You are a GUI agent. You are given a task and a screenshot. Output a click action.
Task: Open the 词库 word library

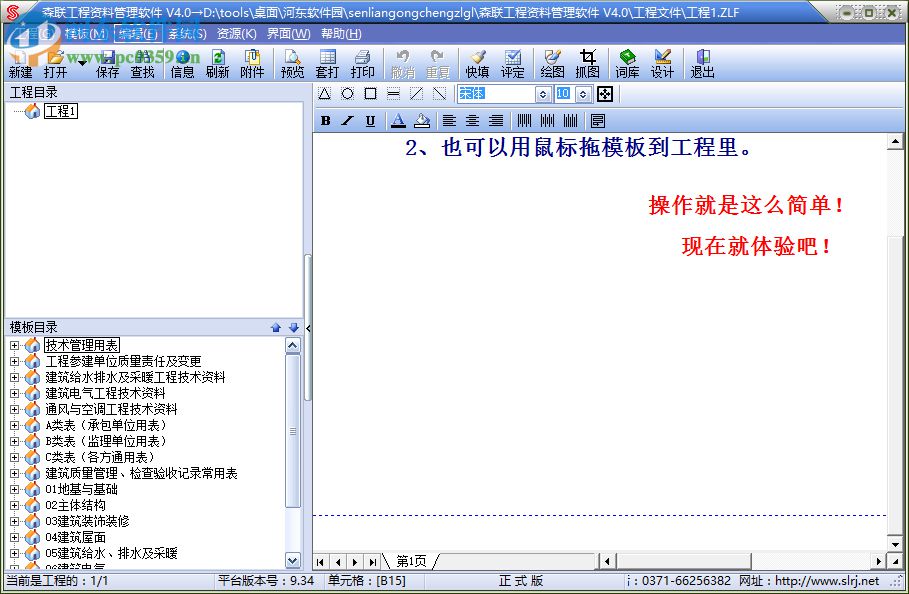pos(628,62)
